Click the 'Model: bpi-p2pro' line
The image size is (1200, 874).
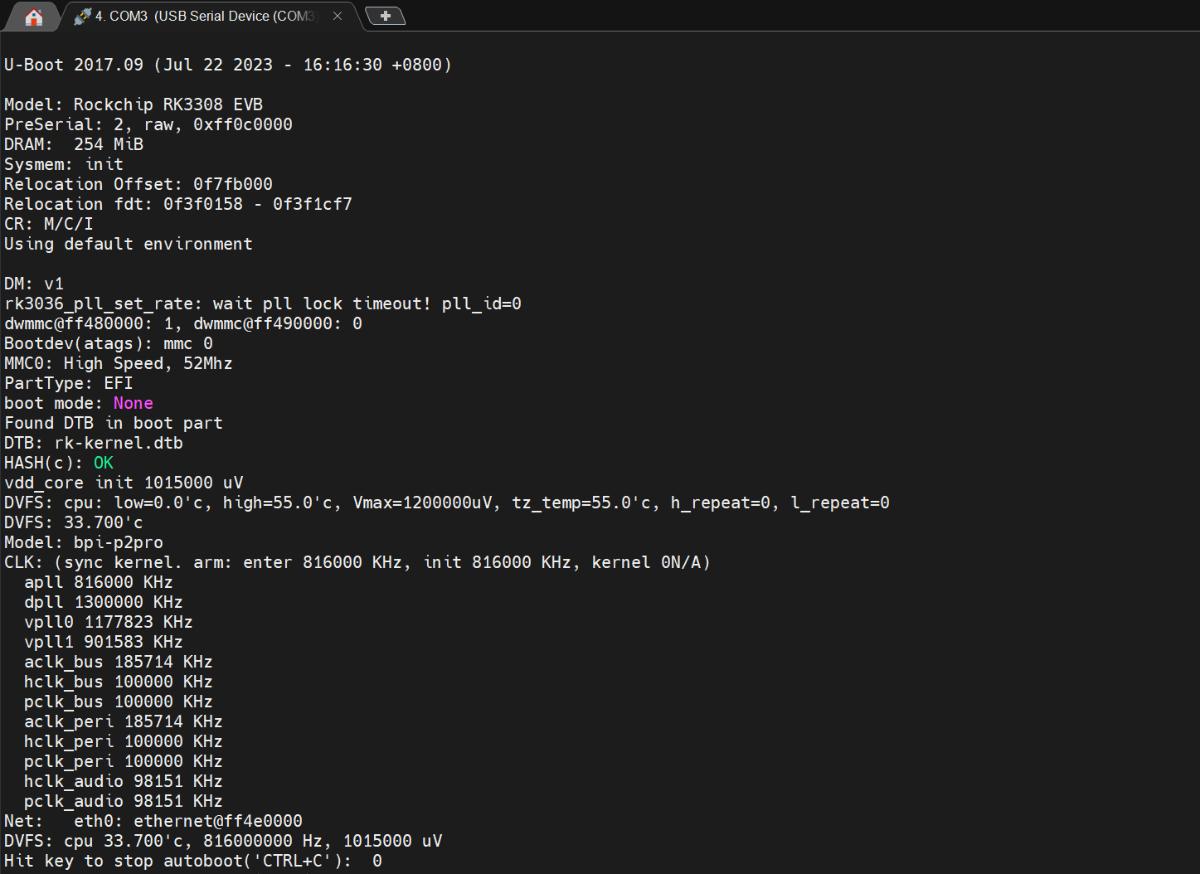tap(84, 543)
